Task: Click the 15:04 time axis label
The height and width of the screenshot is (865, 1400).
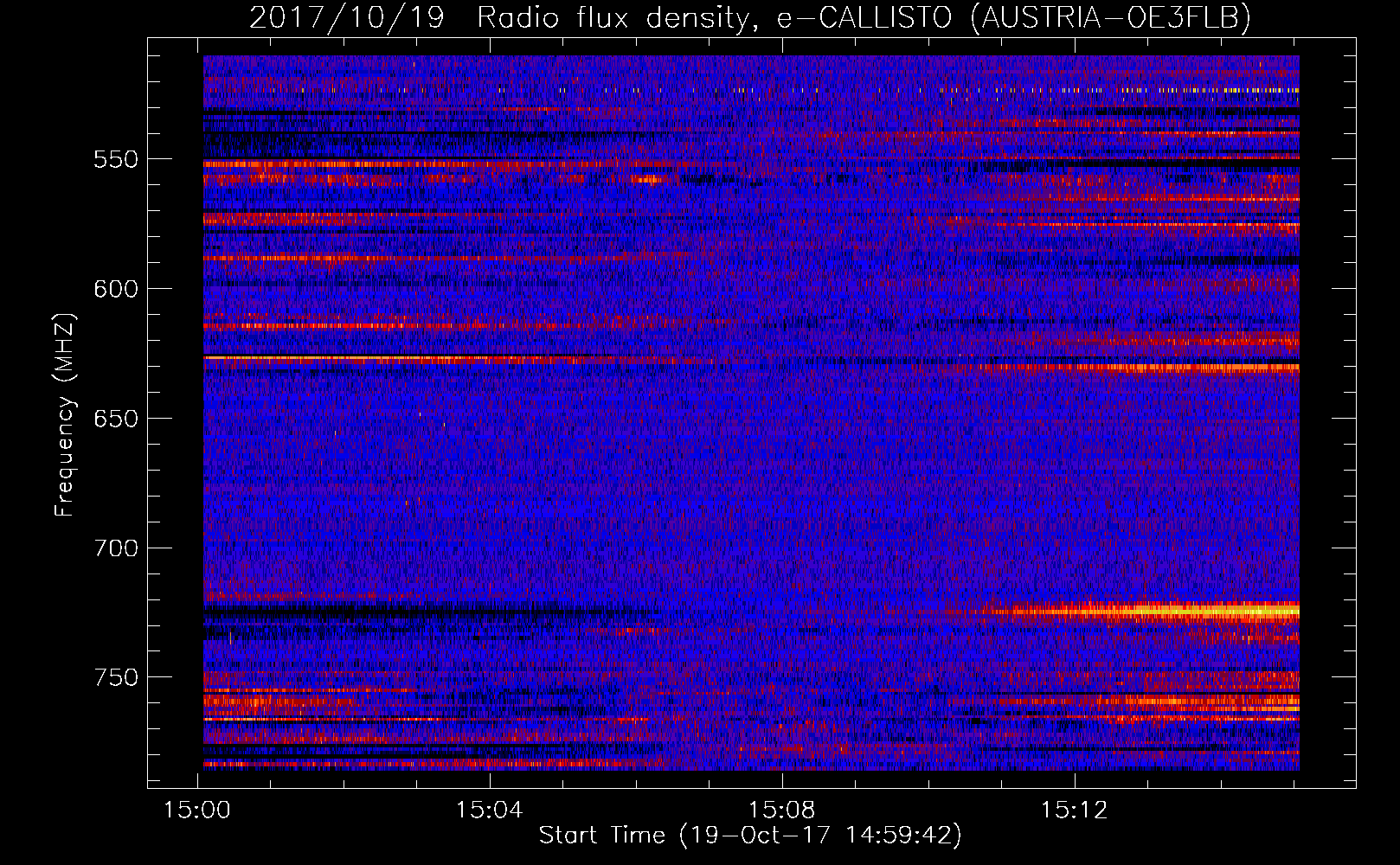Action: (x=490, y=811)
